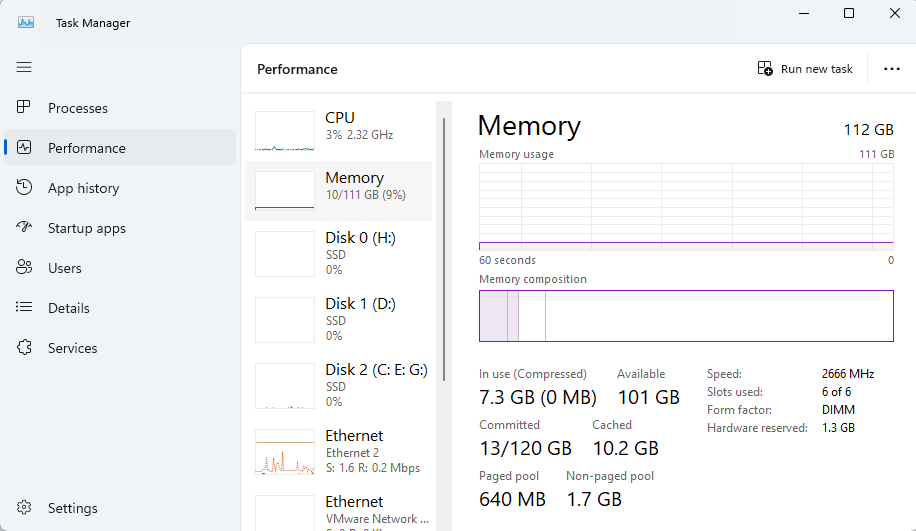Click the Available value 101 GB
This screenshot has height=531, width=916.
648,397
